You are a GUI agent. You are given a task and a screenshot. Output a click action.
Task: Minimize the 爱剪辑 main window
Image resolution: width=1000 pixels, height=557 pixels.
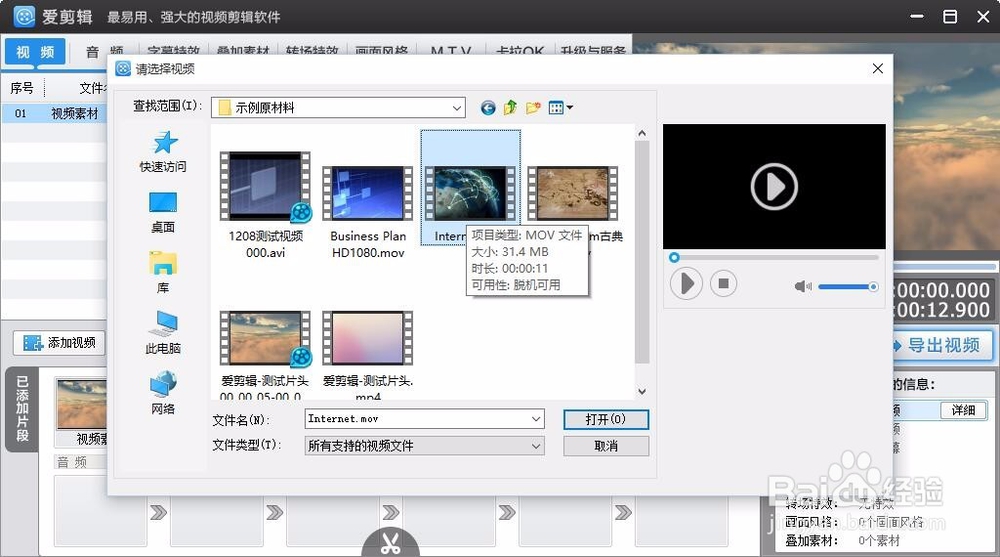(x=917, y=17)
